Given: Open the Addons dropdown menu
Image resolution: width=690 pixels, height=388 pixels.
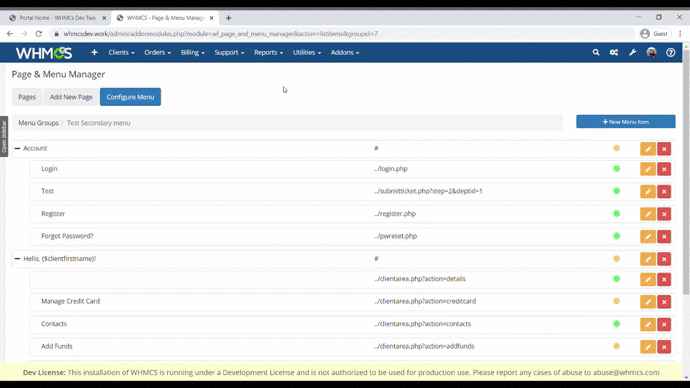Looking at the screenshot, I should coord(345,52).
